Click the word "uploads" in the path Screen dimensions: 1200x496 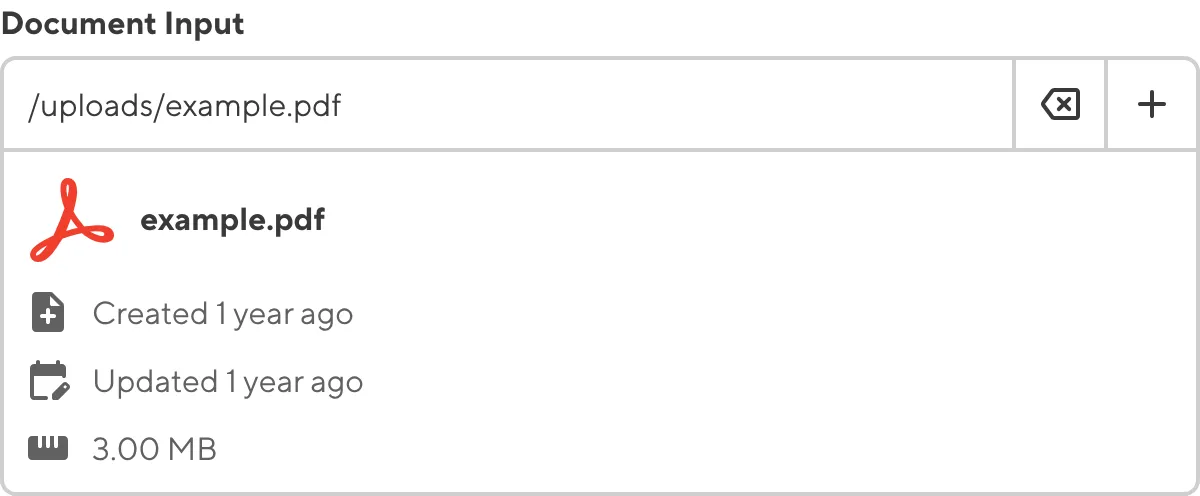coord(96,105)
